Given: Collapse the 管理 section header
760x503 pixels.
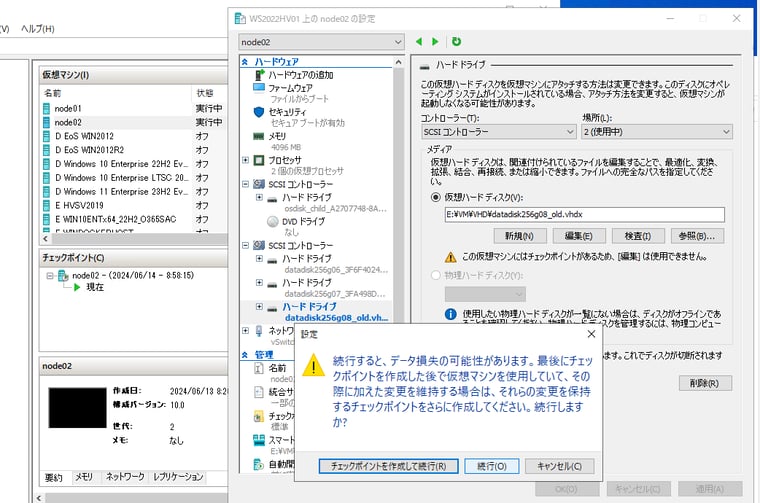Looking at the screenshot, I should tap(245, 355).
